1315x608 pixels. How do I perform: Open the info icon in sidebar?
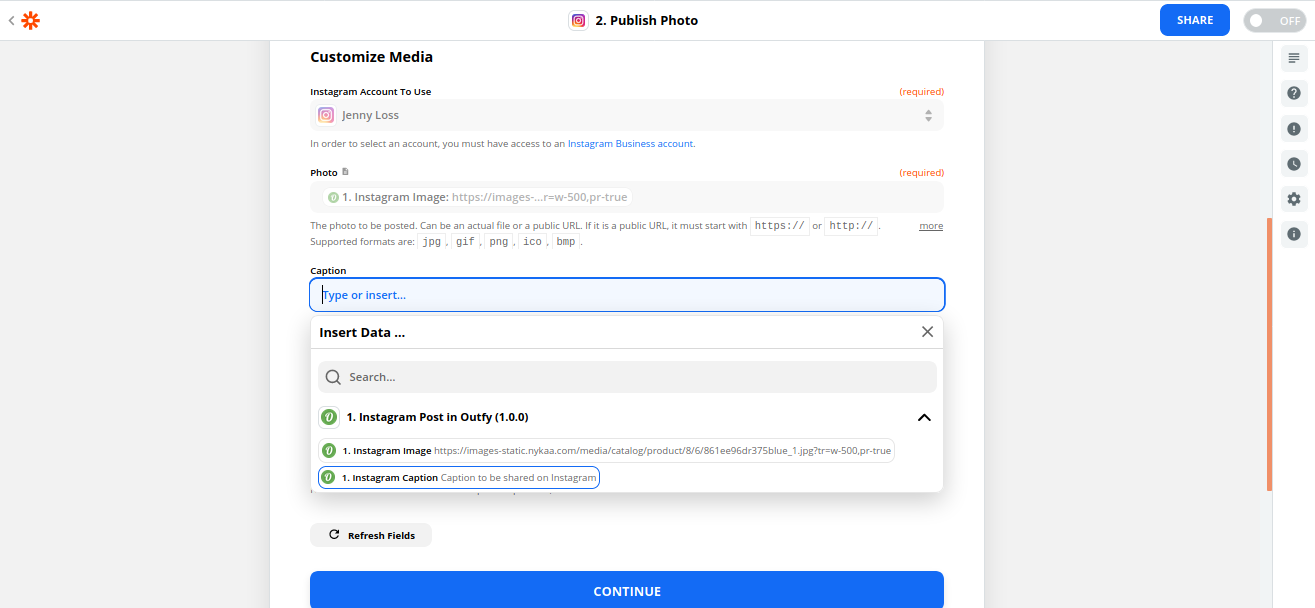point(1294,234)
